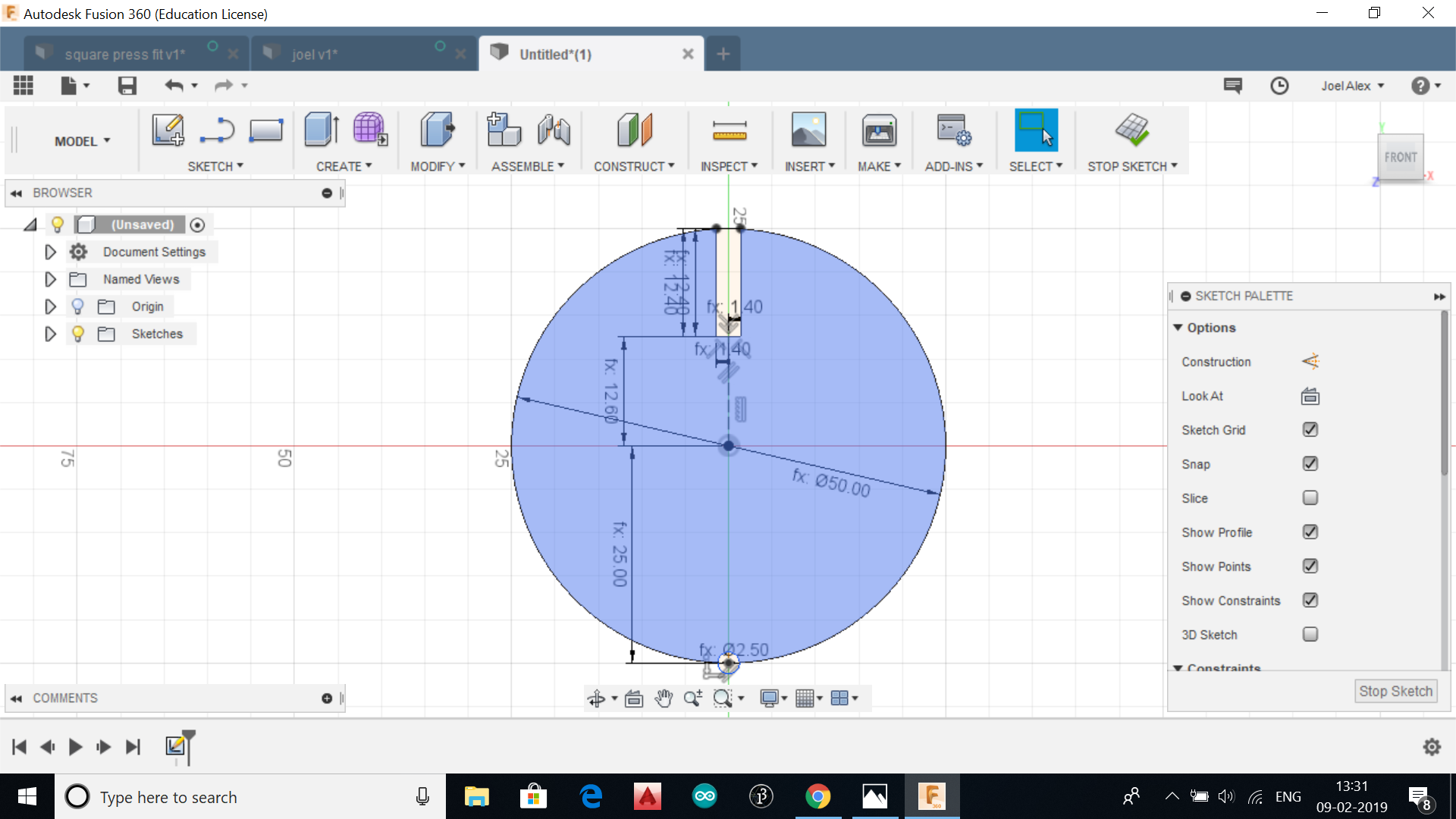The width and height of the screenshot is (1456, 819).
Task: Click the Save disk icon
Action: [x=127, y=86]
